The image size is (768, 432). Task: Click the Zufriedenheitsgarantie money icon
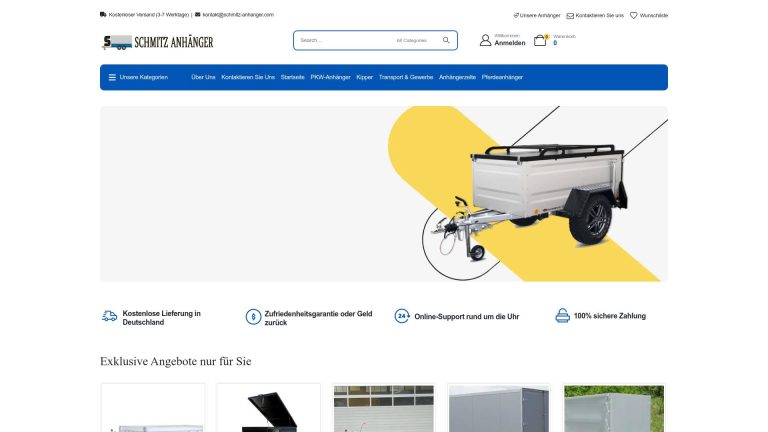(x=253, y=317)
